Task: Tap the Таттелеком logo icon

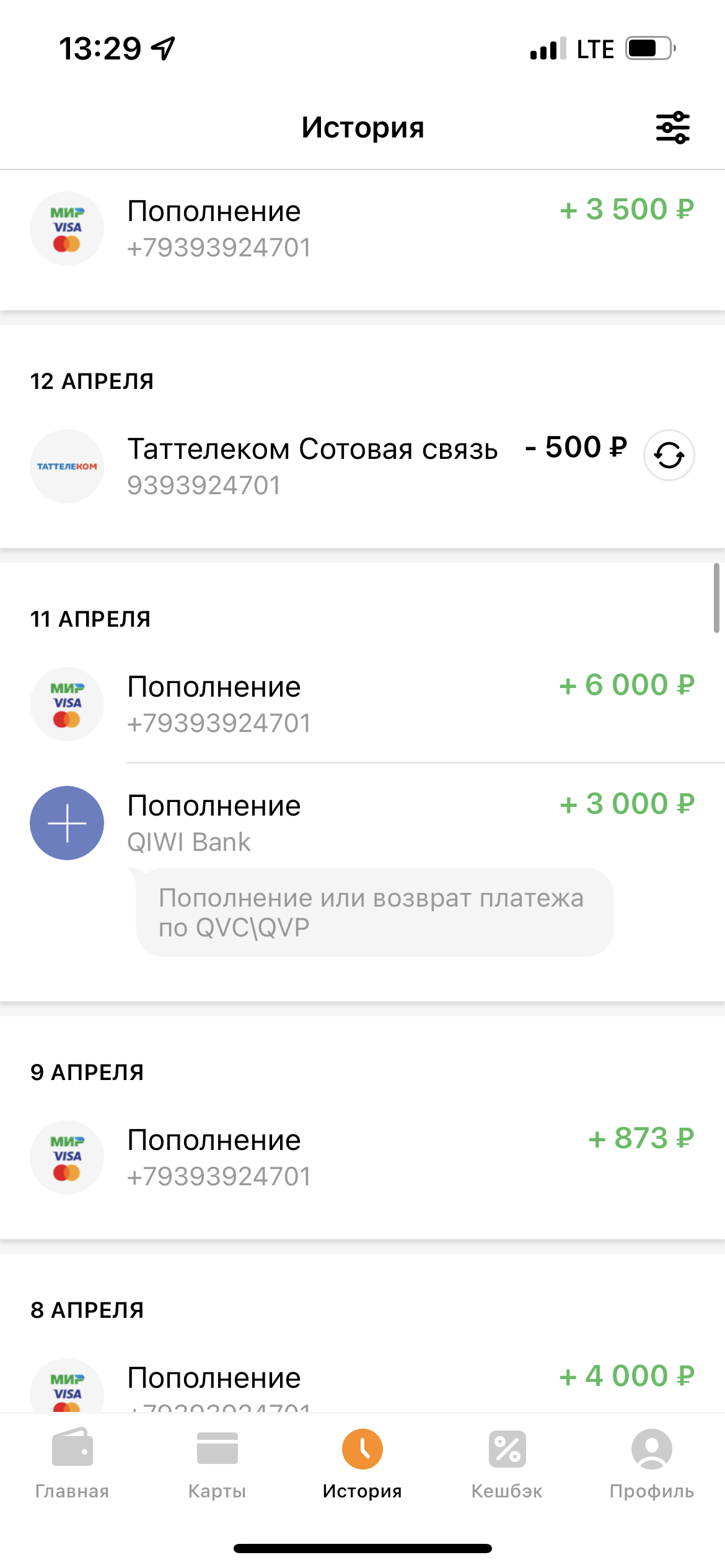Action: click(x=67, y=466)
